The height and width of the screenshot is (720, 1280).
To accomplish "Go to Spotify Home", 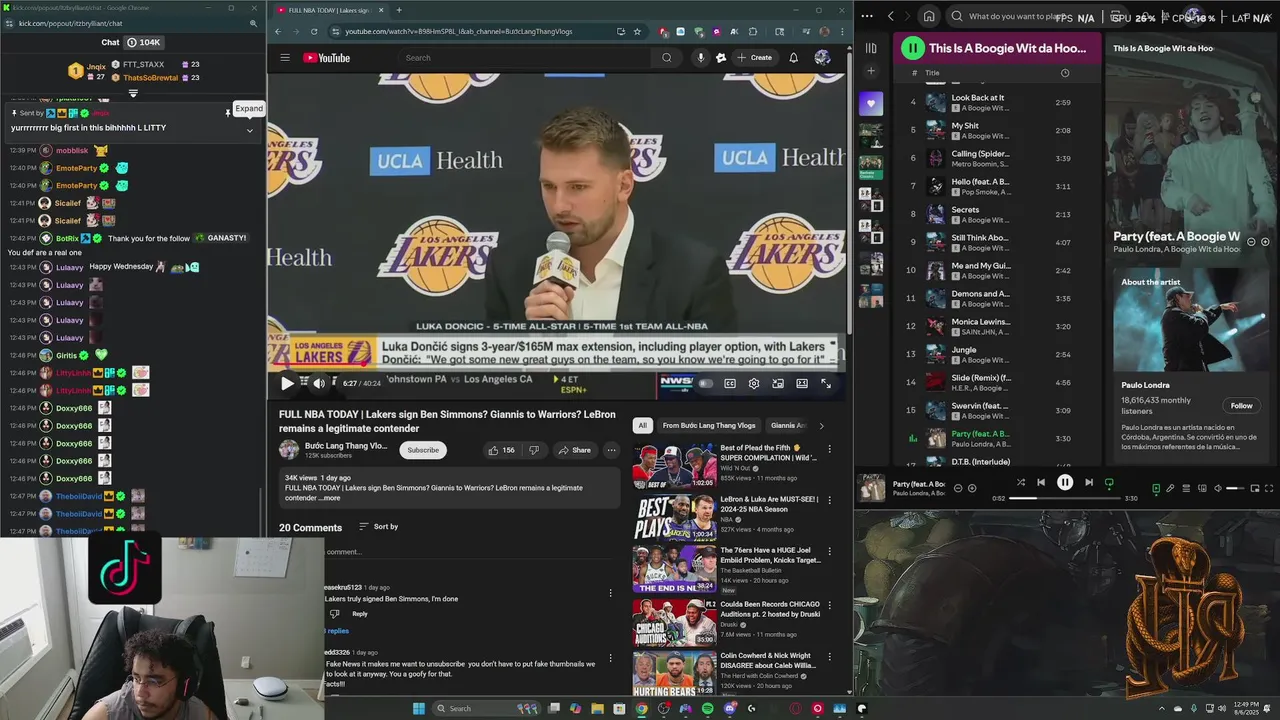I will point(929,16).
